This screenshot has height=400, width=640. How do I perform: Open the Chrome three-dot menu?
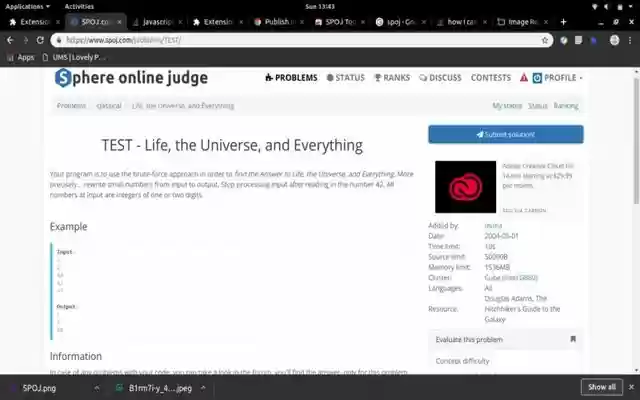click(x=630, y=40)
